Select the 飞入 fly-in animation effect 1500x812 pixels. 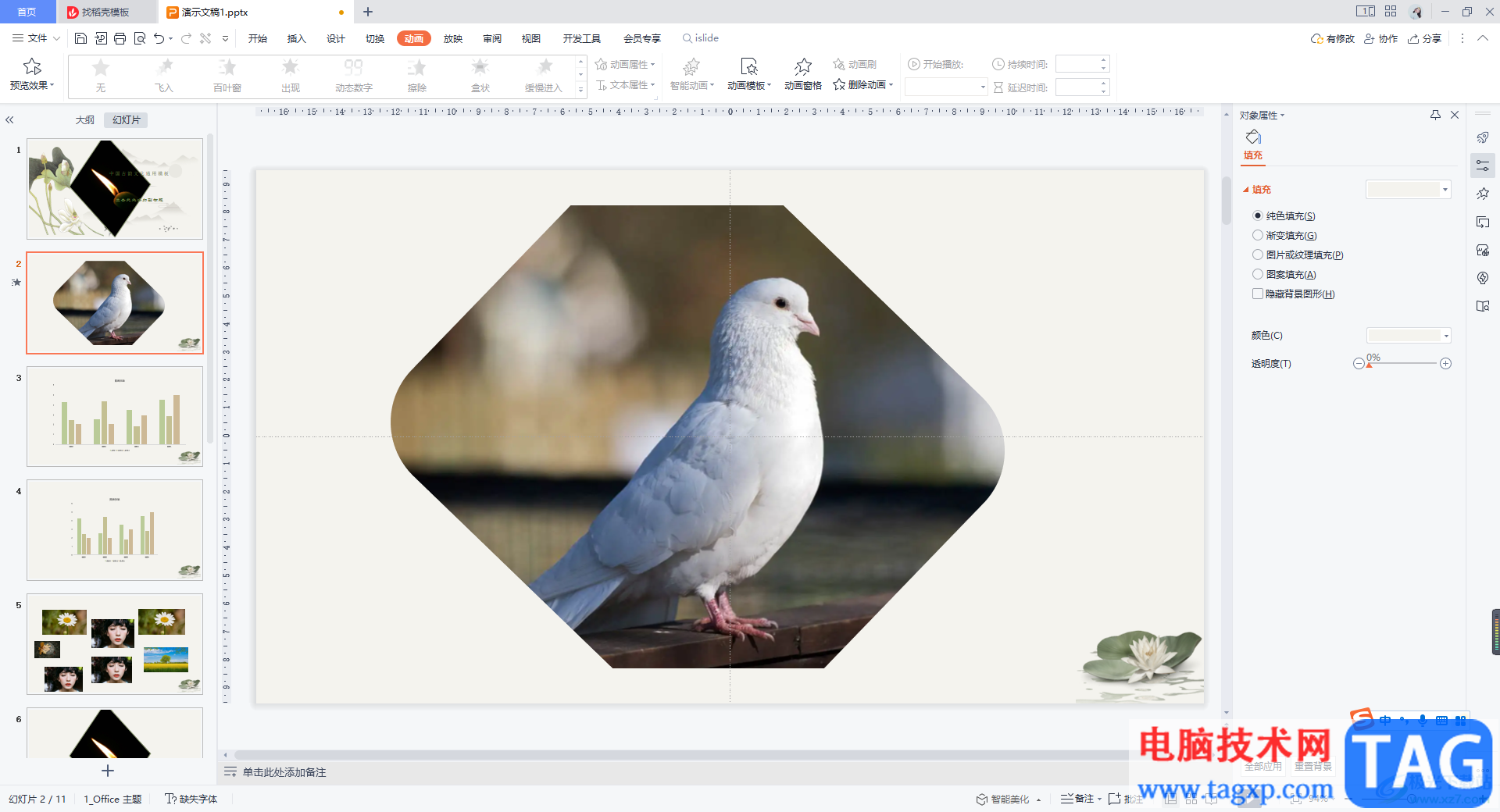(x=164, y=76)
